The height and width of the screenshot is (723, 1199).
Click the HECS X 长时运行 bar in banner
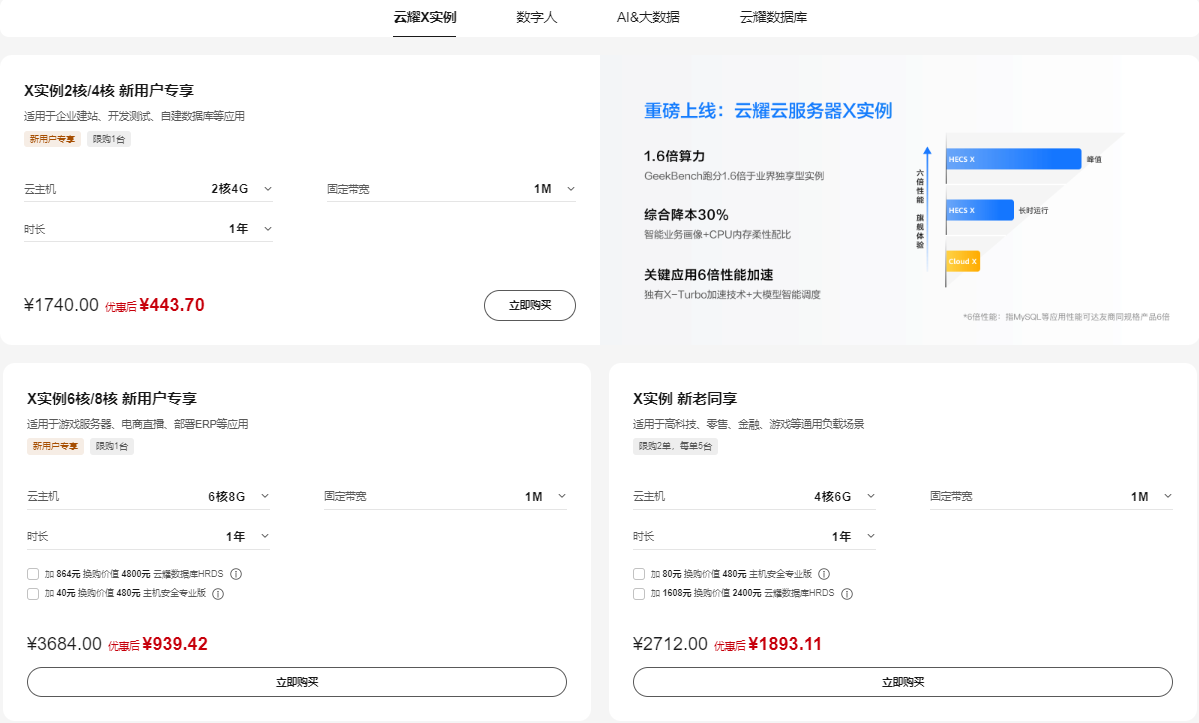point(980,210)
